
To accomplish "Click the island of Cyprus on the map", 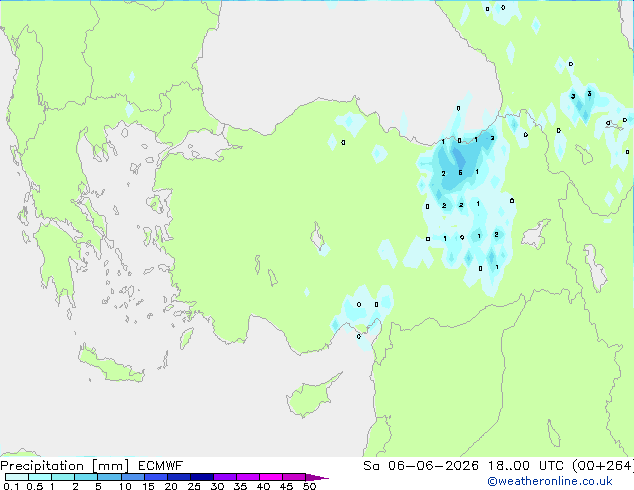I will pos(309,397).
